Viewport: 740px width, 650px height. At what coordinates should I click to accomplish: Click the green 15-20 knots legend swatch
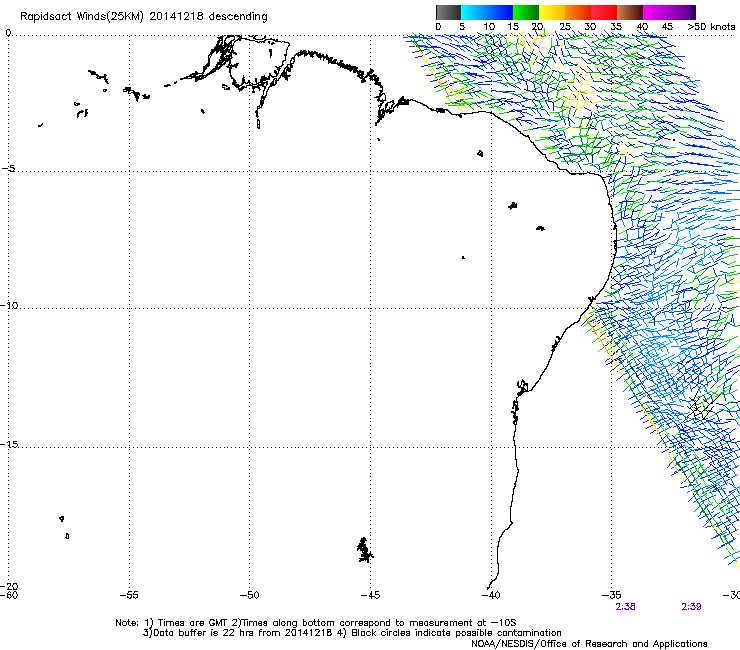click(x=526, y=12)
